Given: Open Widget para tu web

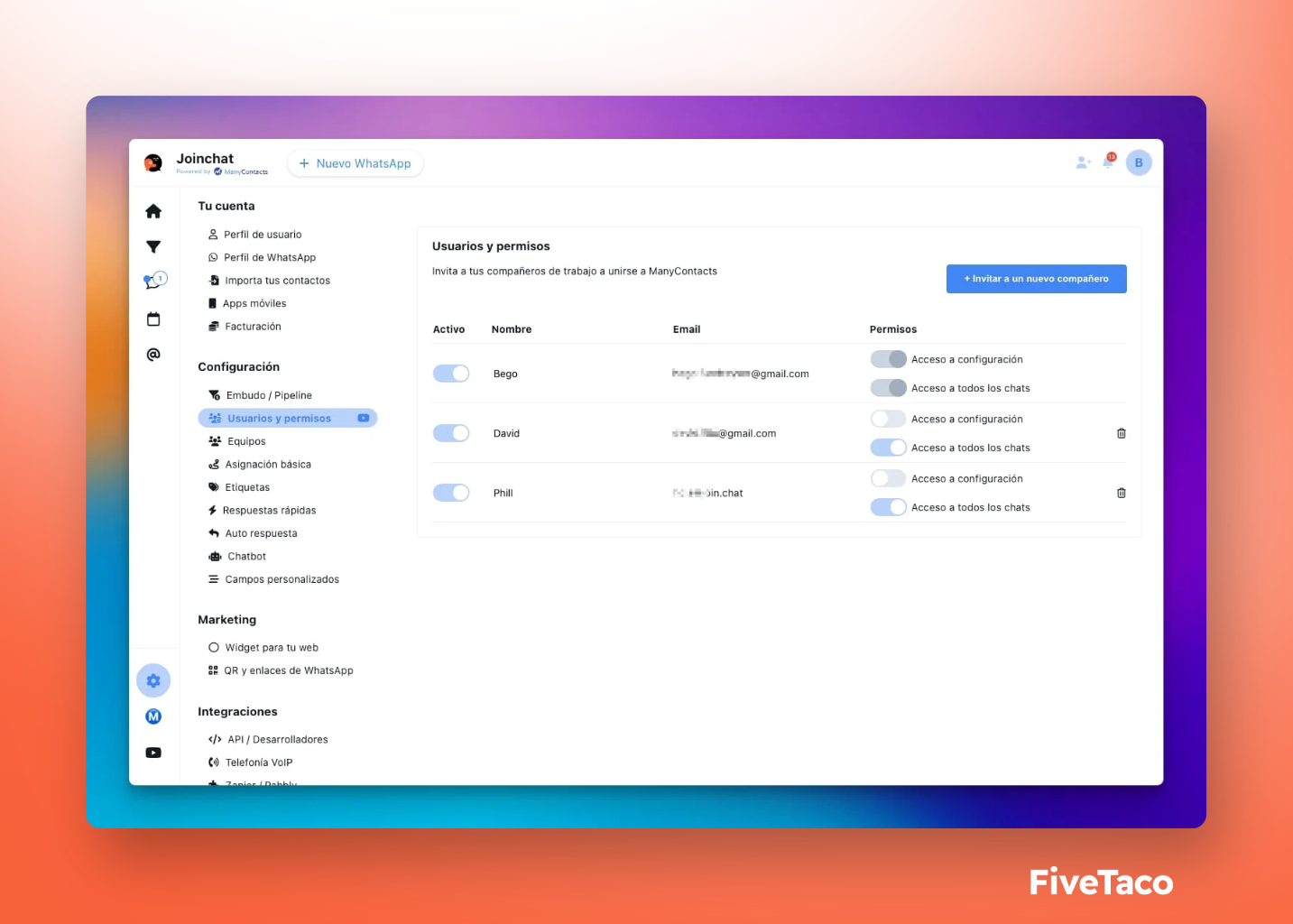Looking at the screenshot, I should click(x=263, y=648).
